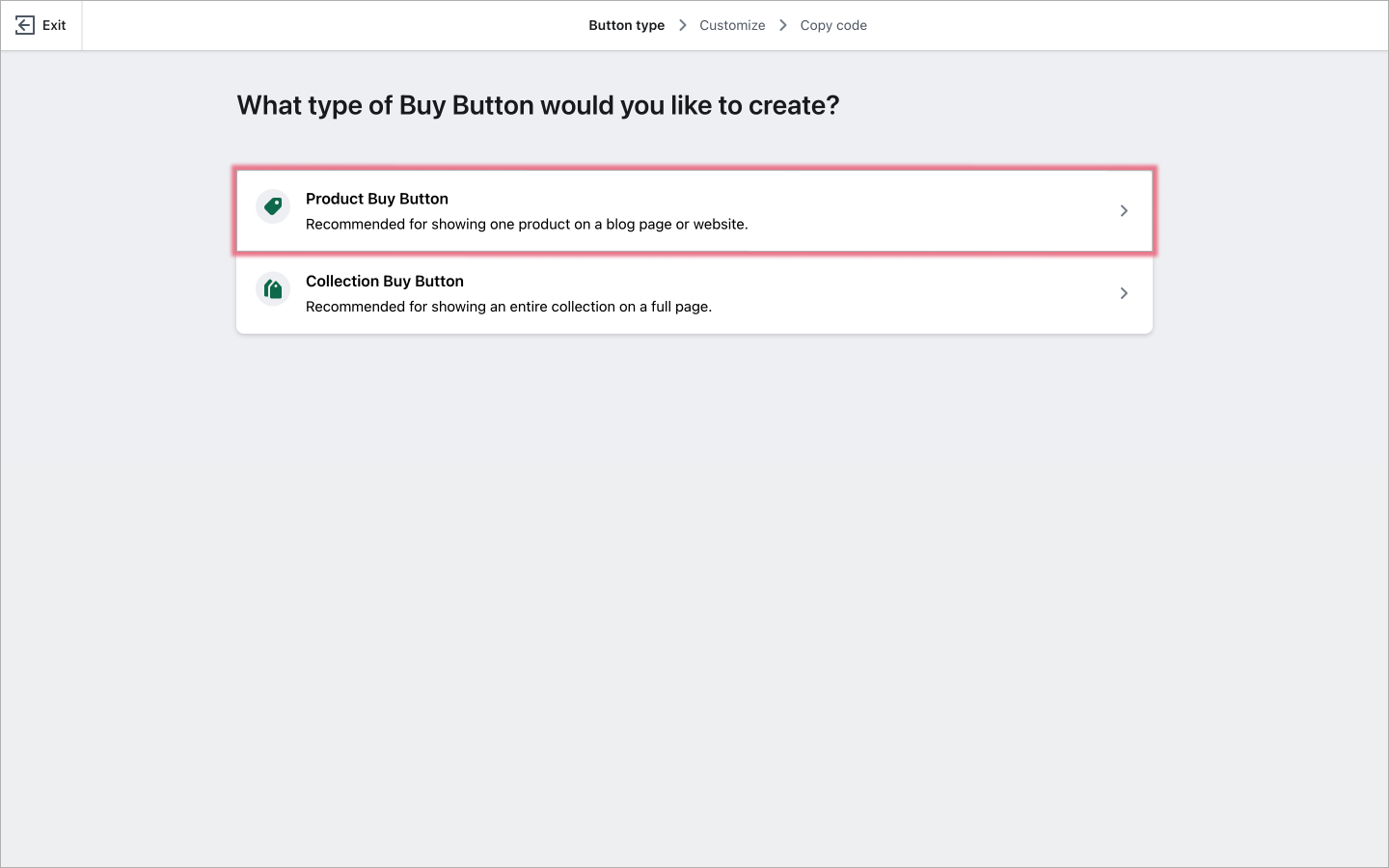Click chevron right of Collection Buy Button
This screenshot has height=868, width=1389.
click(1124, 293)
